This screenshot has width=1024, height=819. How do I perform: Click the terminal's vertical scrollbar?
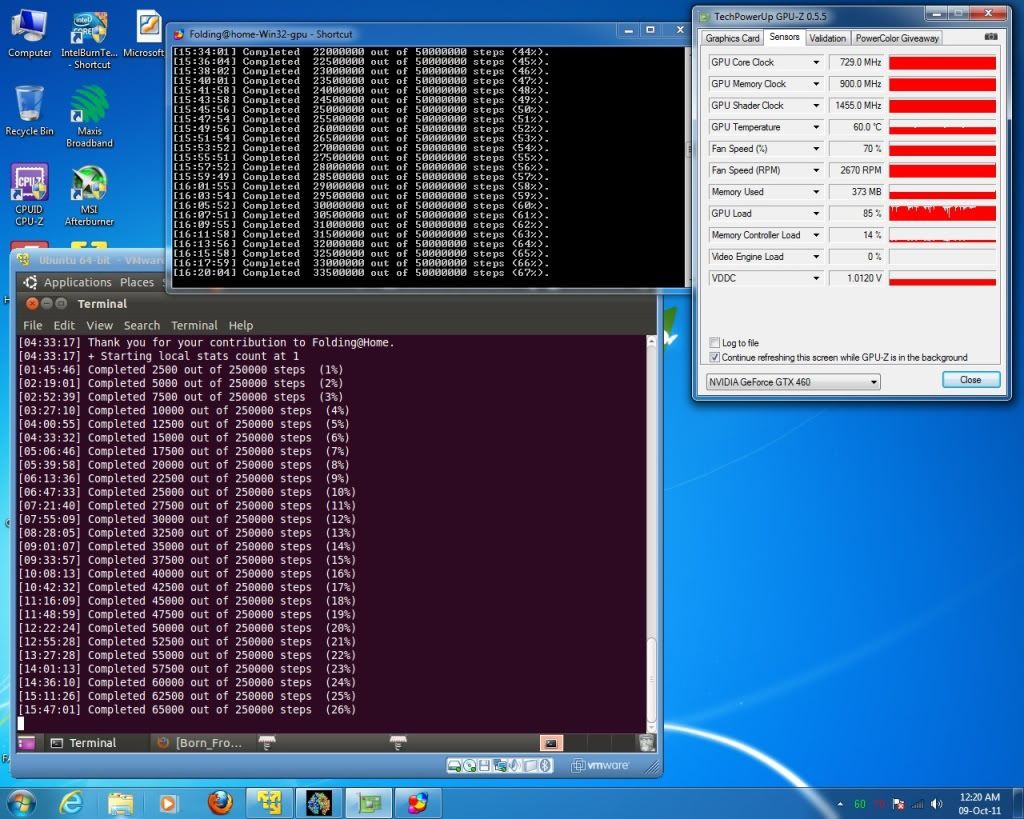tap(651, 534)
